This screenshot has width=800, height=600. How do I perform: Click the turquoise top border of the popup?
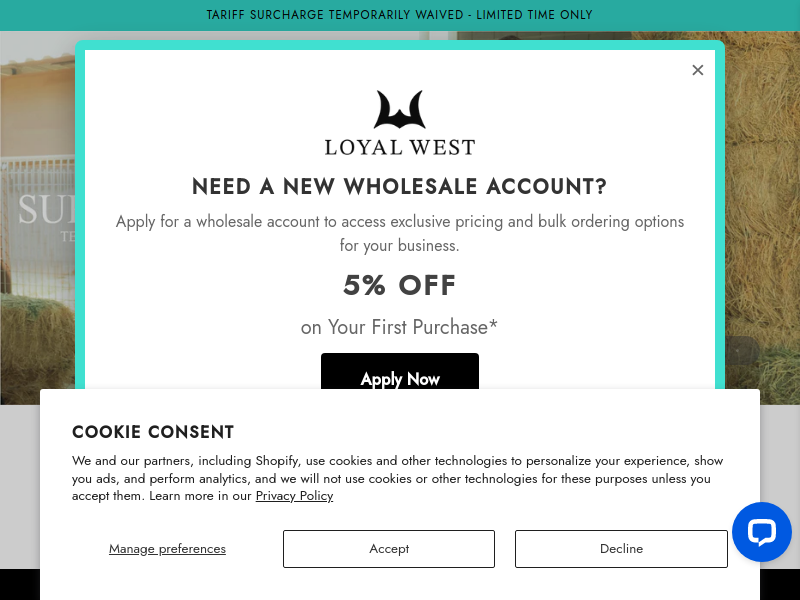tap(400, 45)
